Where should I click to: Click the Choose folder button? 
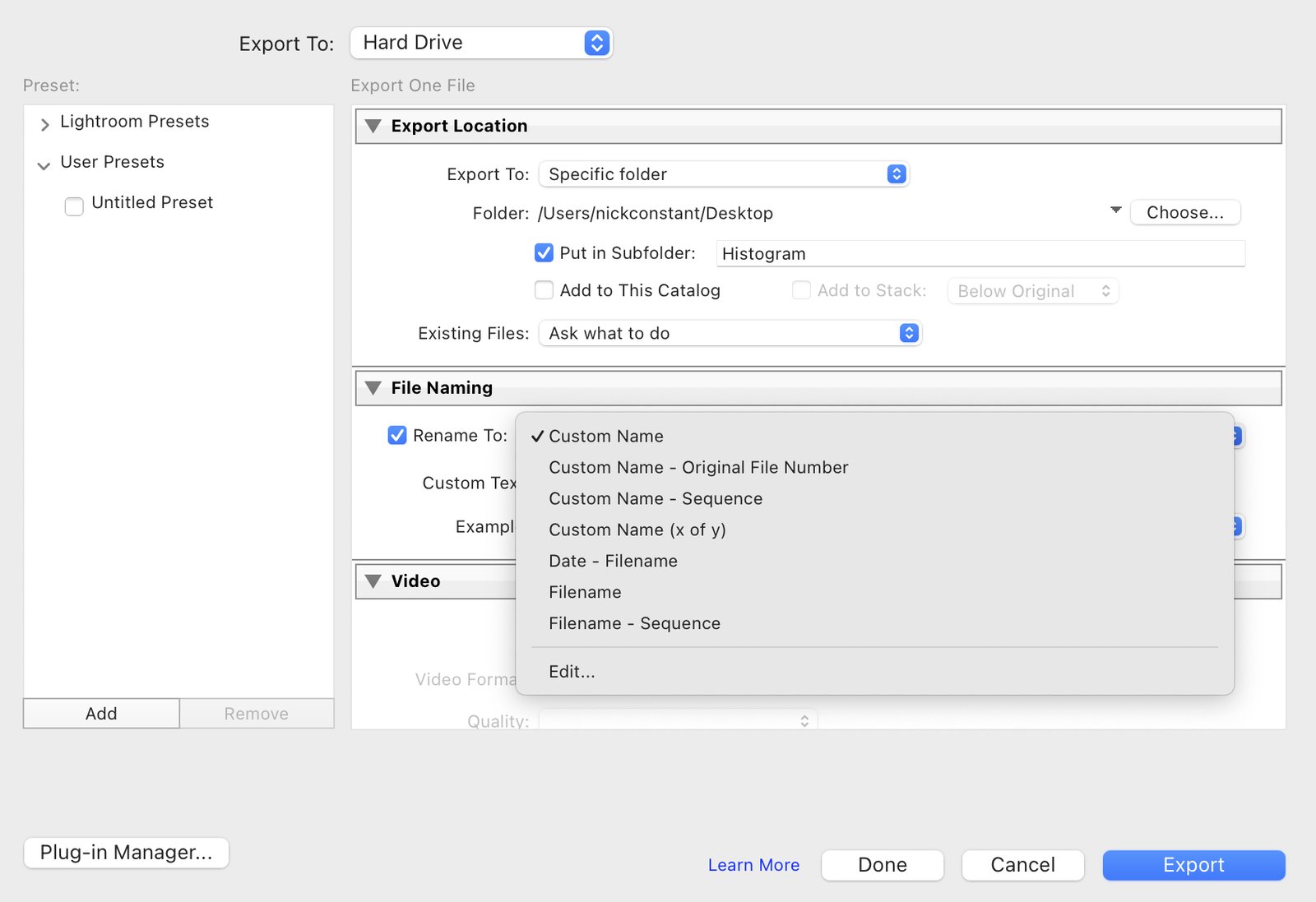1185,211
